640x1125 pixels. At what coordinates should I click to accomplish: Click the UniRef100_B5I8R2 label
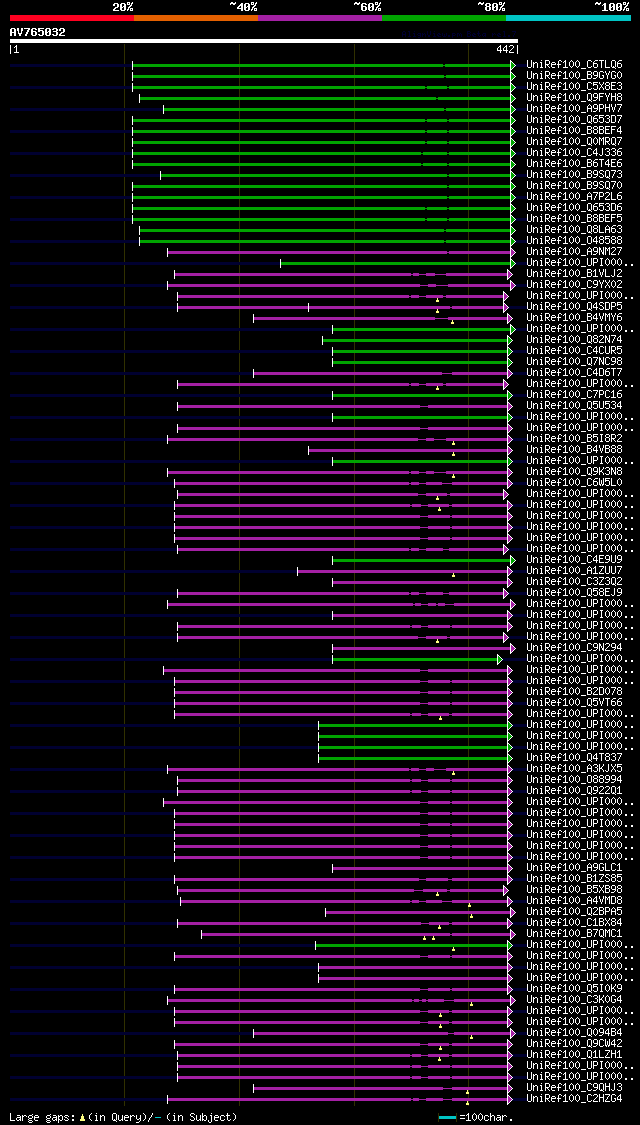(574, 438)
